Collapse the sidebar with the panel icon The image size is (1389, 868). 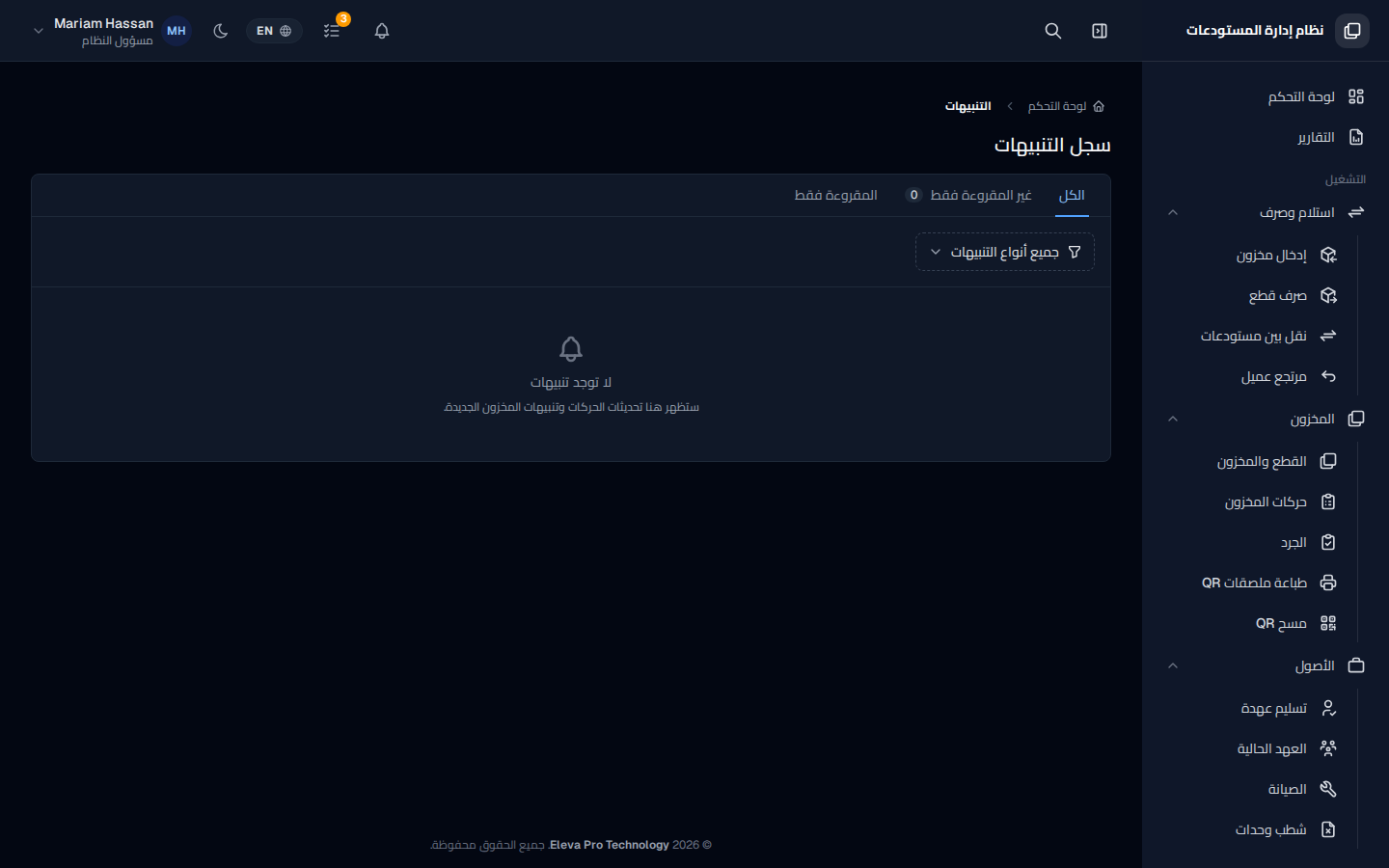pos(1100,31)
